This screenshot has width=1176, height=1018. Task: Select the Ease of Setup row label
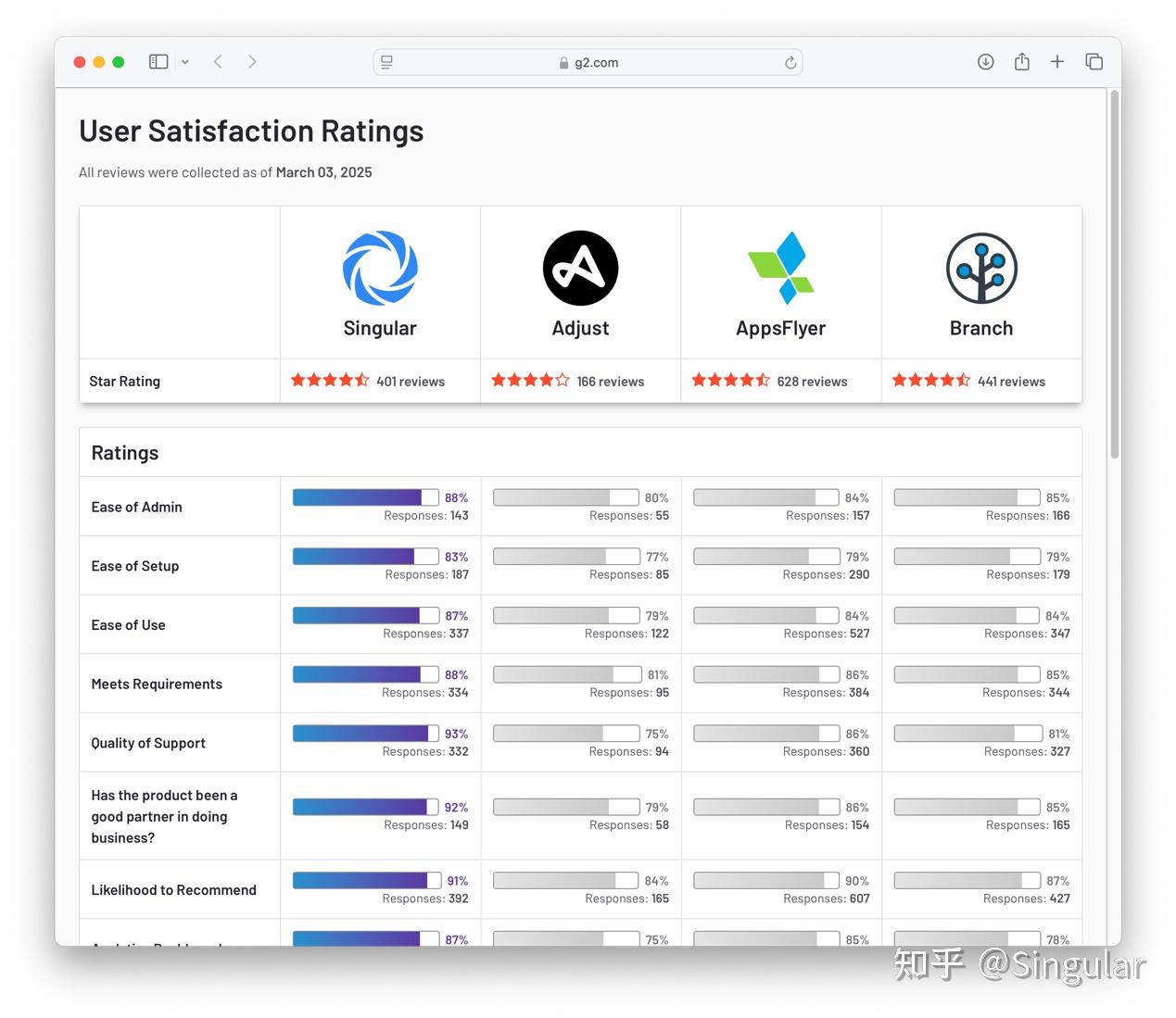click(x=135, y=566)
